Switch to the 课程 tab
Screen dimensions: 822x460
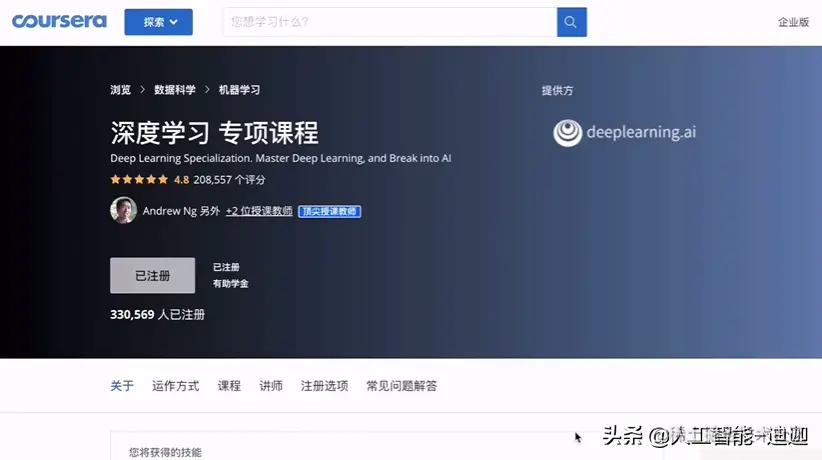pos(229,386)
